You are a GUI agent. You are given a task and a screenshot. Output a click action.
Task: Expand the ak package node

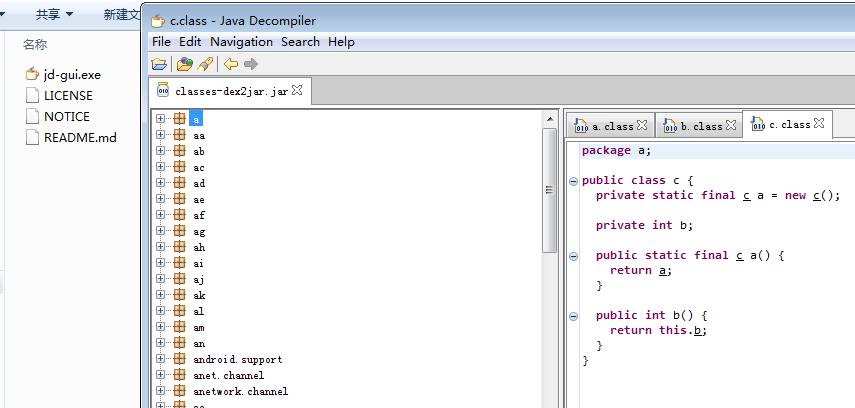pyautogui.click(x=160, y=295)
